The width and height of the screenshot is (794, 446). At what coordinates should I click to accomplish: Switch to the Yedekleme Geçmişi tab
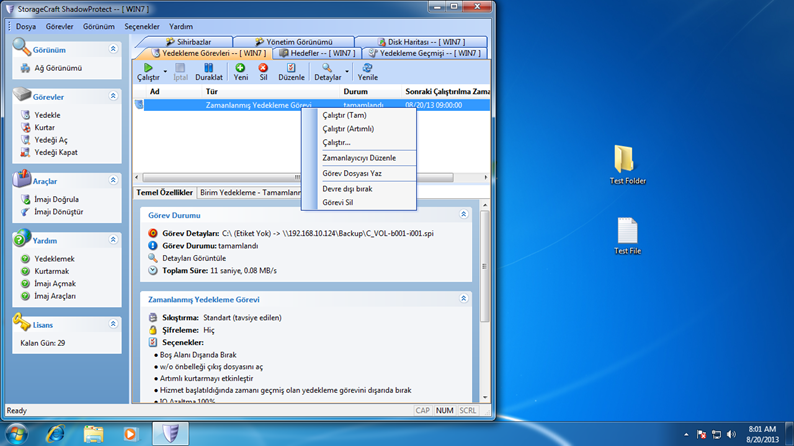[x=425, y=53]
